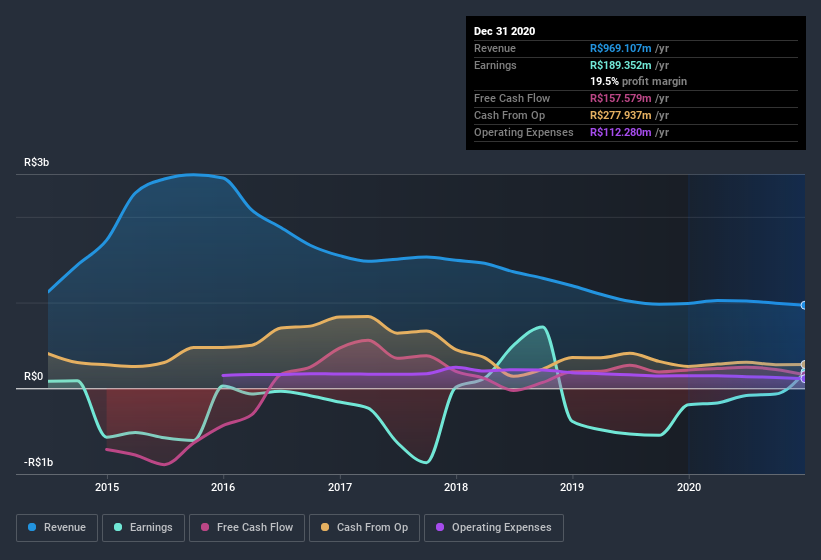Select the 2018 label on the time axis
Screen dimensions: 821x560
point(457,487)
